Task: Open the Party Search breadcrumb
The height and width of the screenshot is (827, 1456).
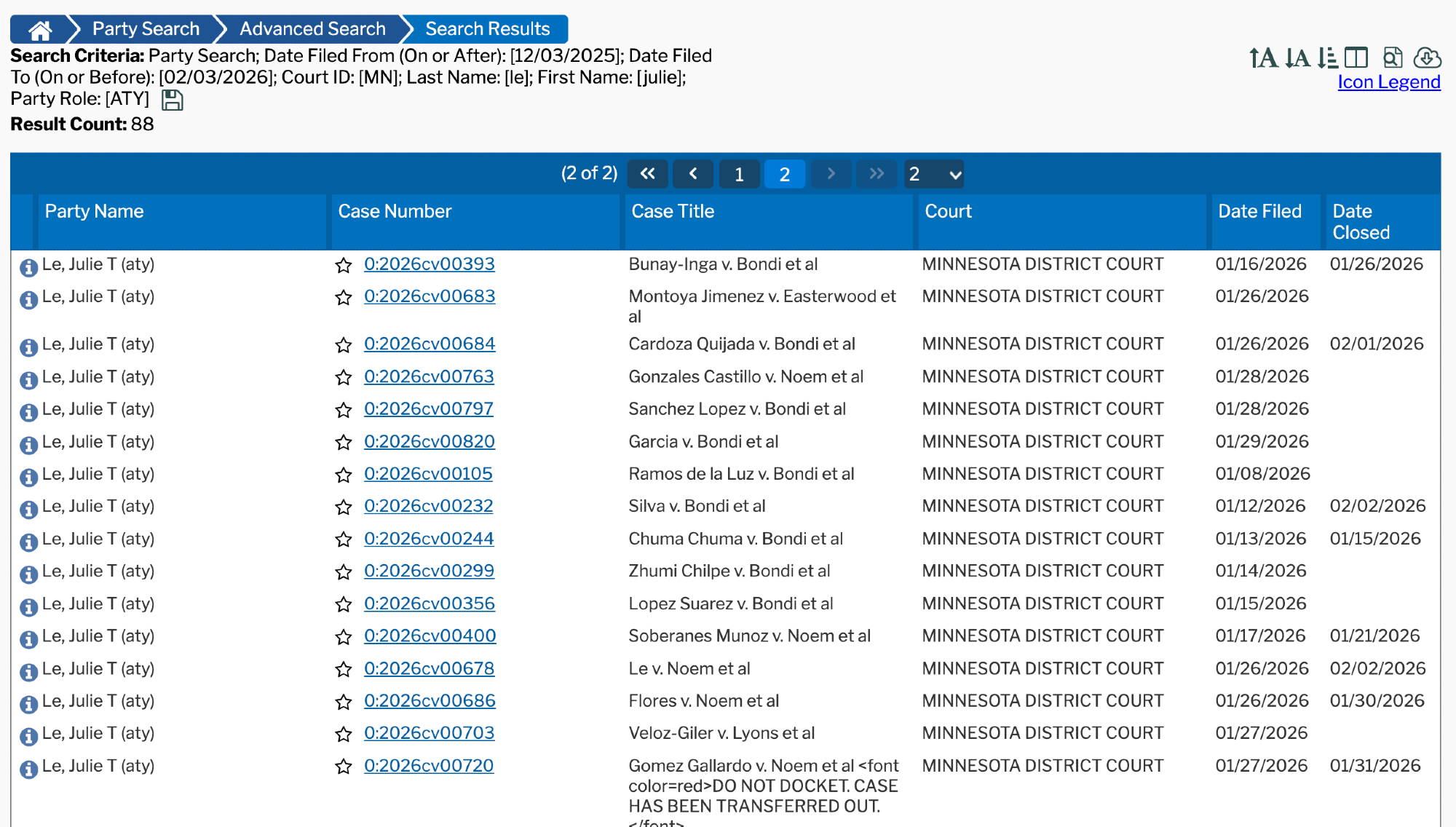Action: pos(146,29)
